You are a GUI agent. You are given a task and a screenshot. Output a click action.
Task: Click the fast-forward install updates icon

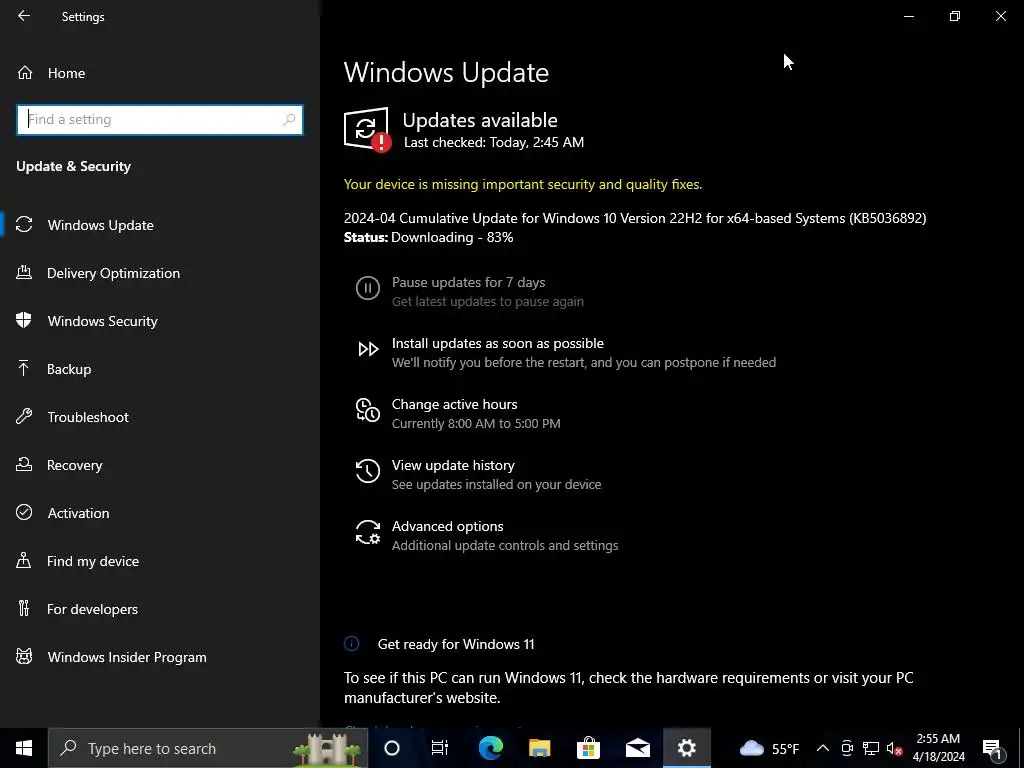(x=368, y=349)
